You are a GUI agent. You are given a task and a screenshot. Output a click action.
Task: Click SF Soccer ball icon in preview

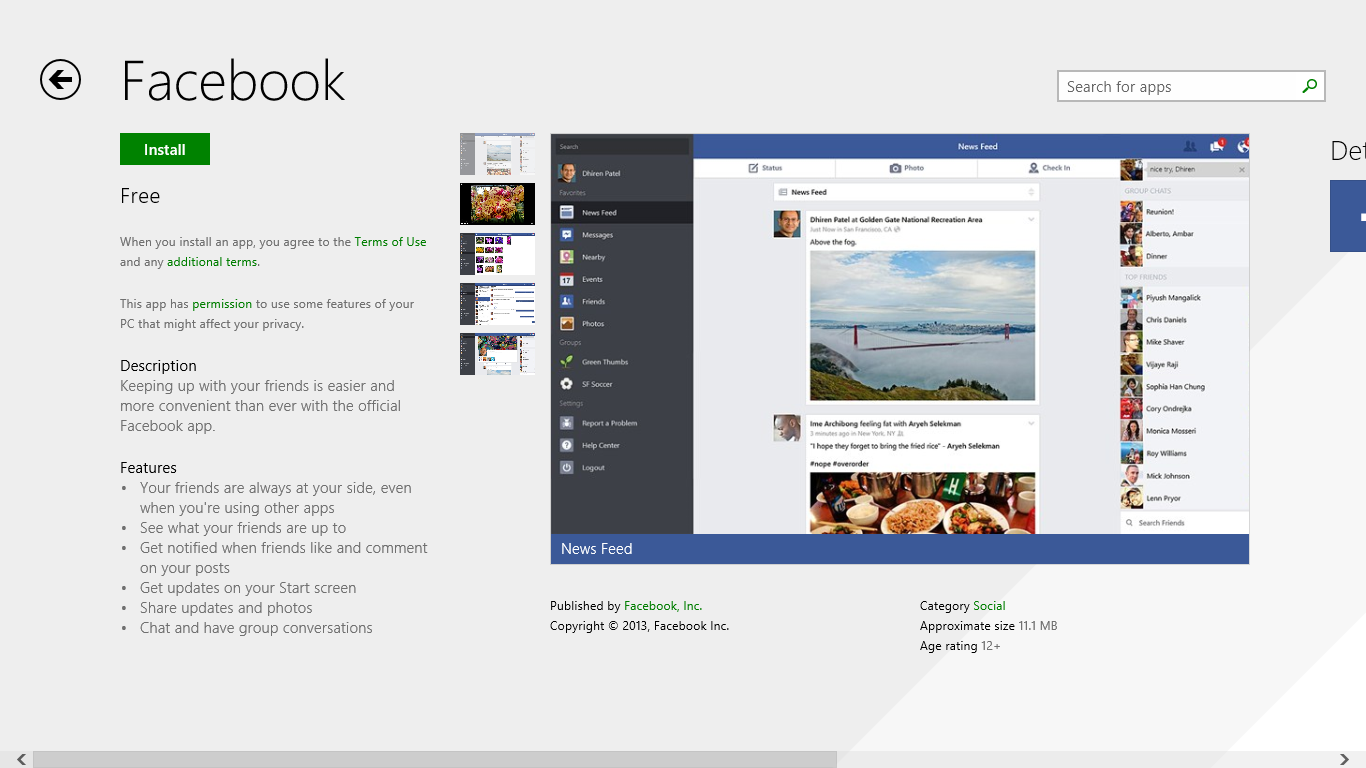pos(567,384)
